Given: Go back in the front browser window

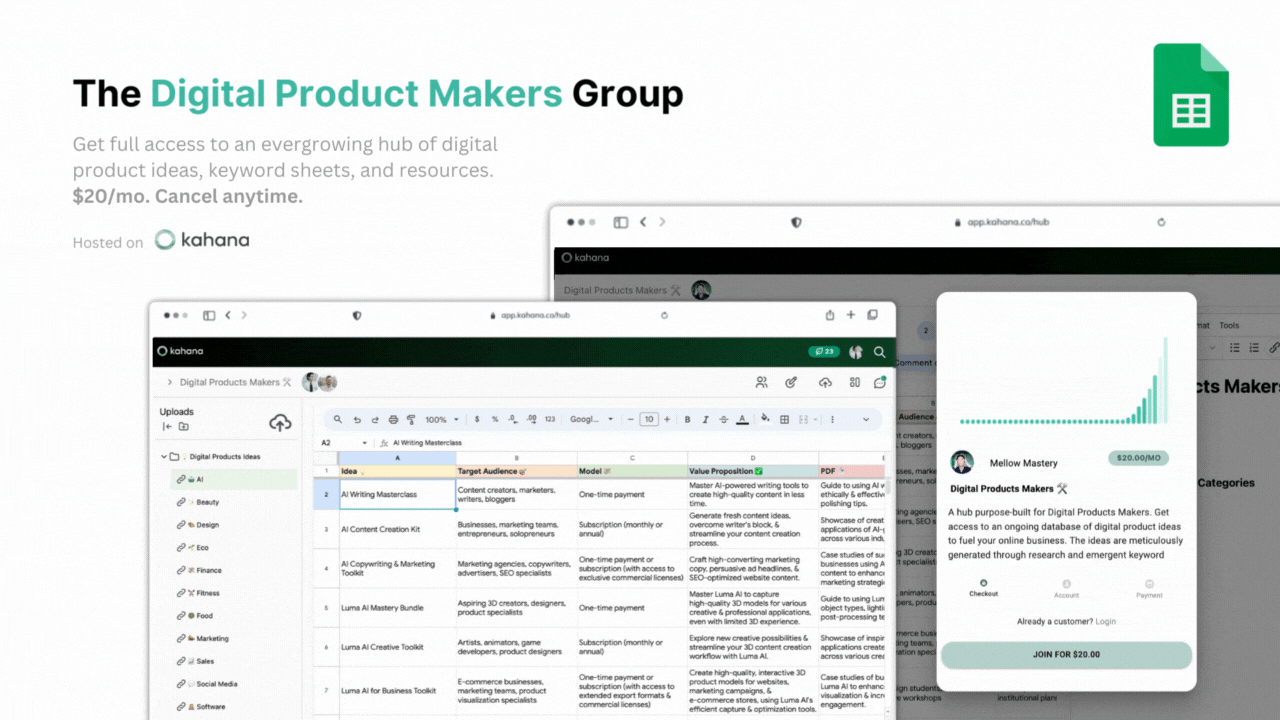Looking at the screenshot, I should pyautogui.click(x=228, y=315).
